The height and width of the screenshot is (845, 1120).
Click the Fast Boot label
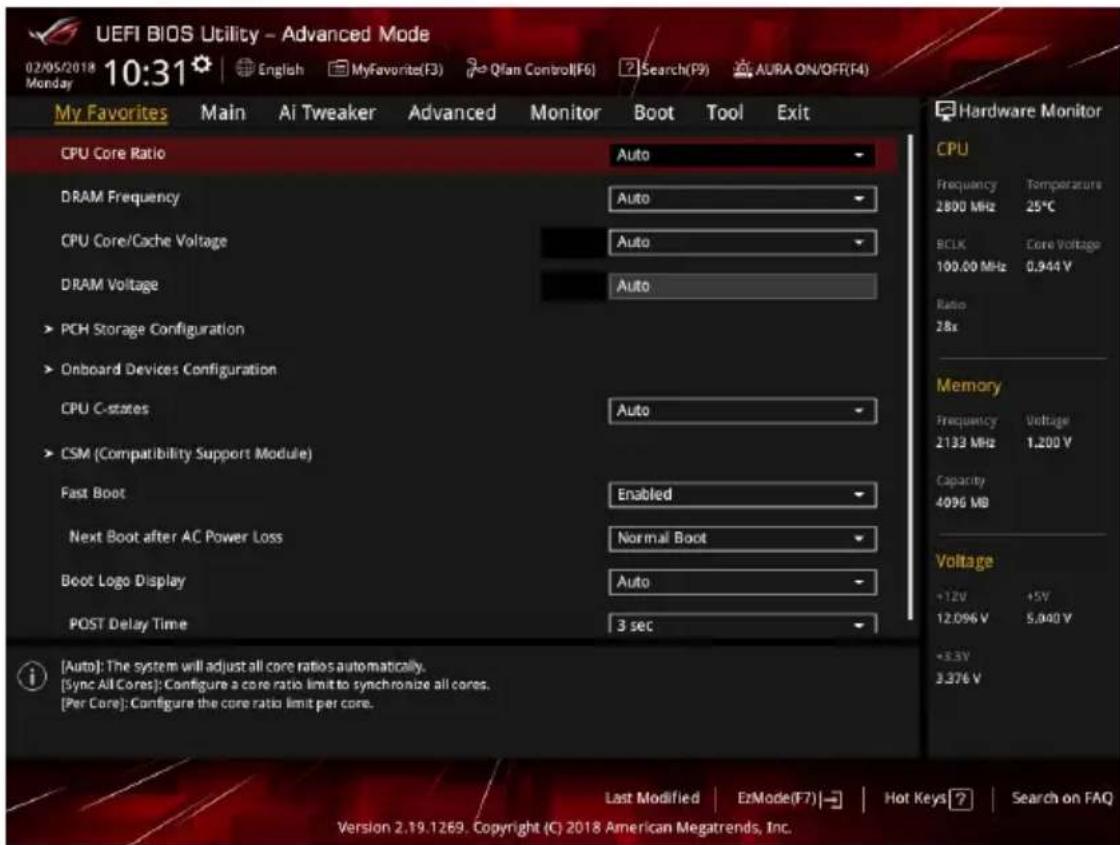(93, 493)
